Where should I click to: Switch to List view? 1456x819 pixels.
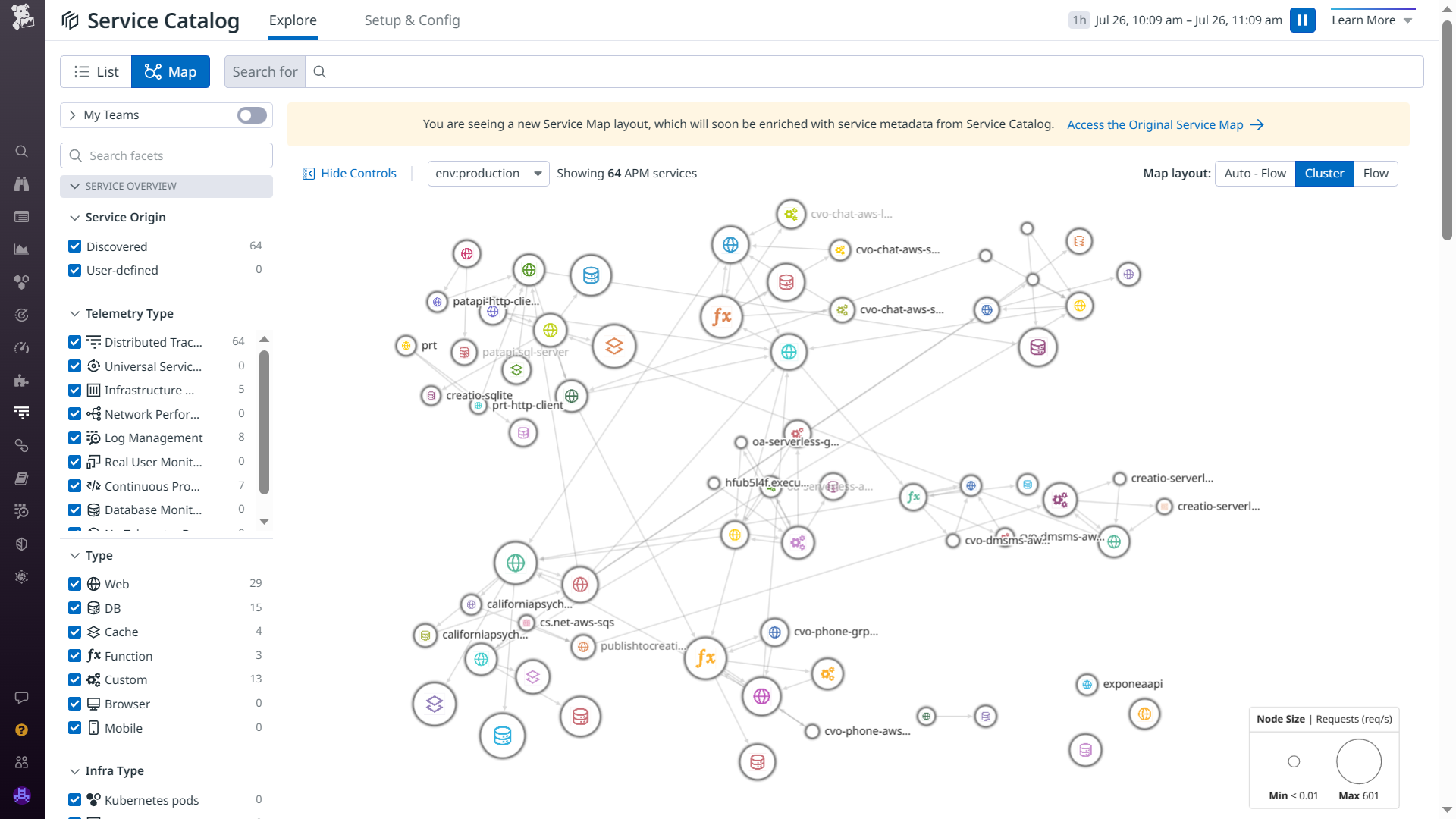[x=96, y=72]
